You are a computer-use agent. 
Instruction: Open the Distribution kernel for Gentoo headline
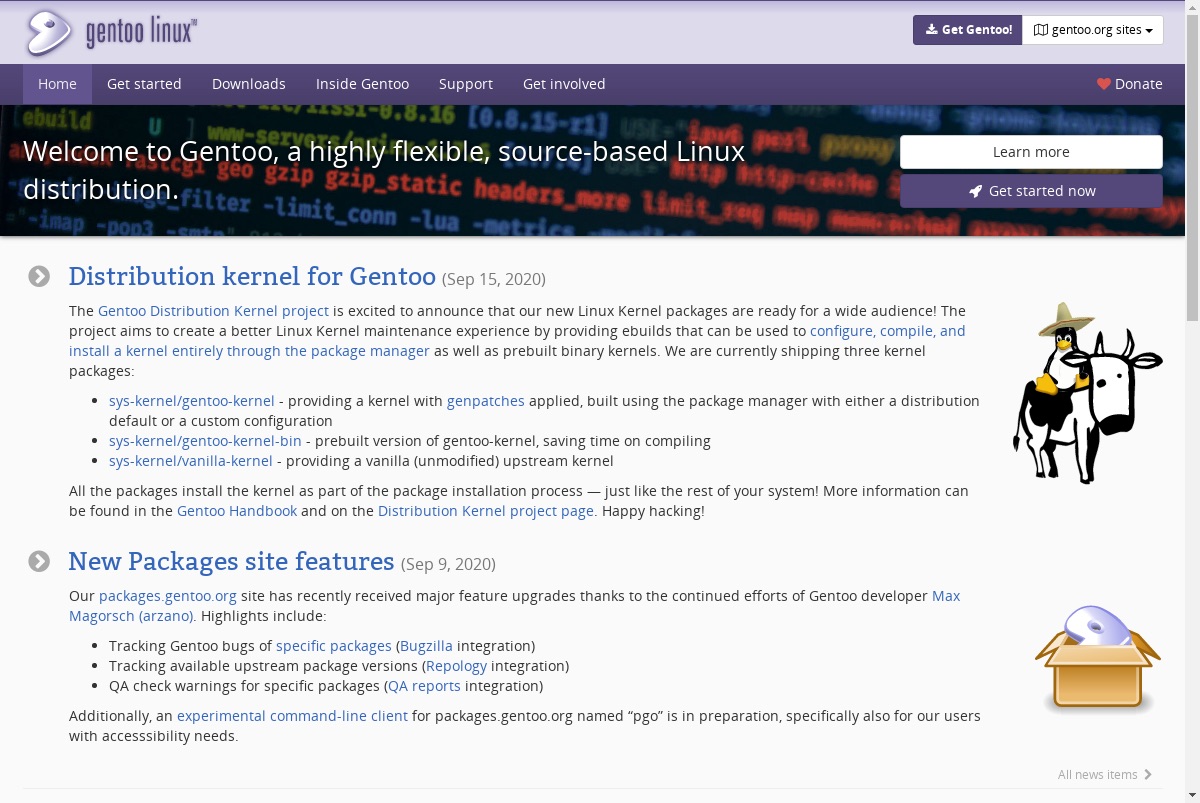252,276
